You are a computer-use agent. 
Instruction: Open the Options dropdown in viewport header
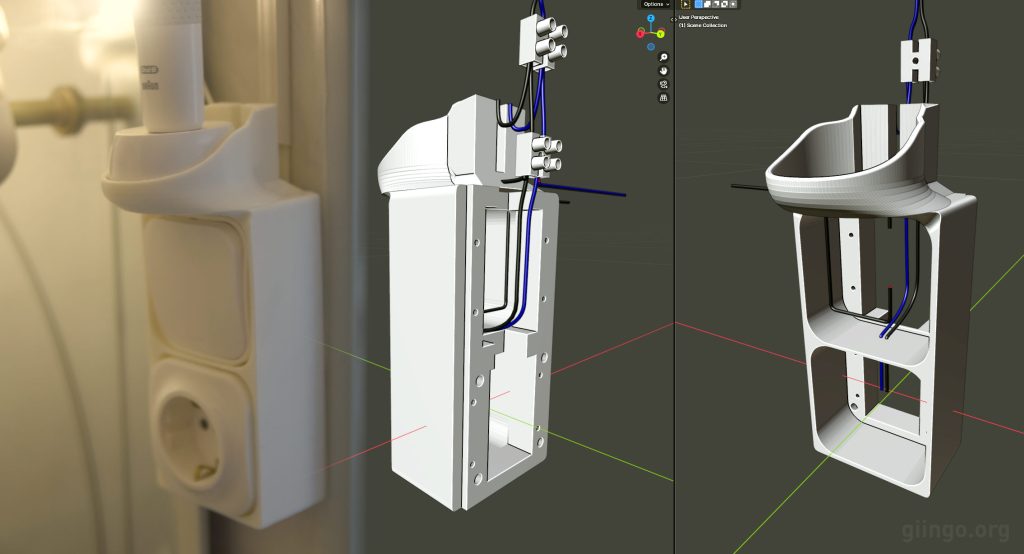[654, 5]
